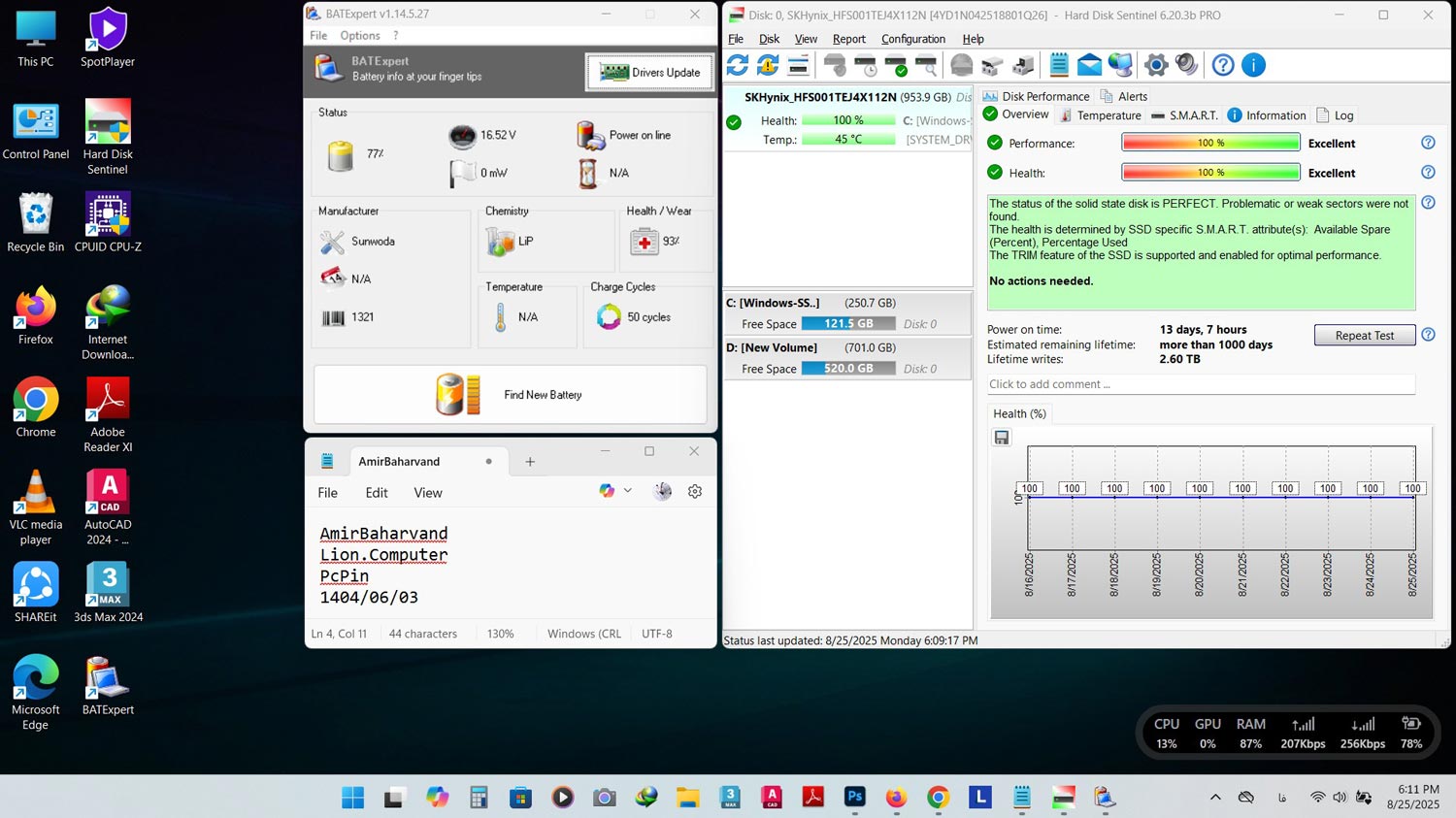This screenshot has height=818, width=1456.
Task: Click the save floppy icon above Health graph
Action: coord(1002,438)
